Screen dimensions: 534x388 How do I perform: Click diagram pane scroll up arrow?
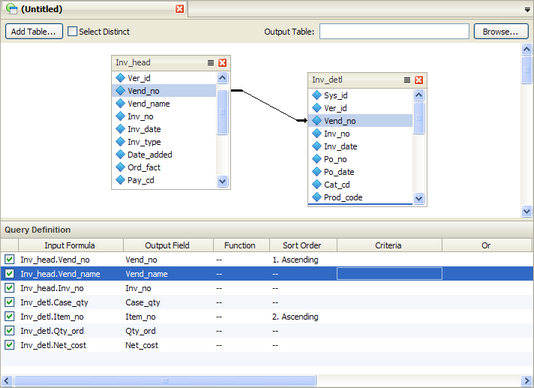click(527, 49)
